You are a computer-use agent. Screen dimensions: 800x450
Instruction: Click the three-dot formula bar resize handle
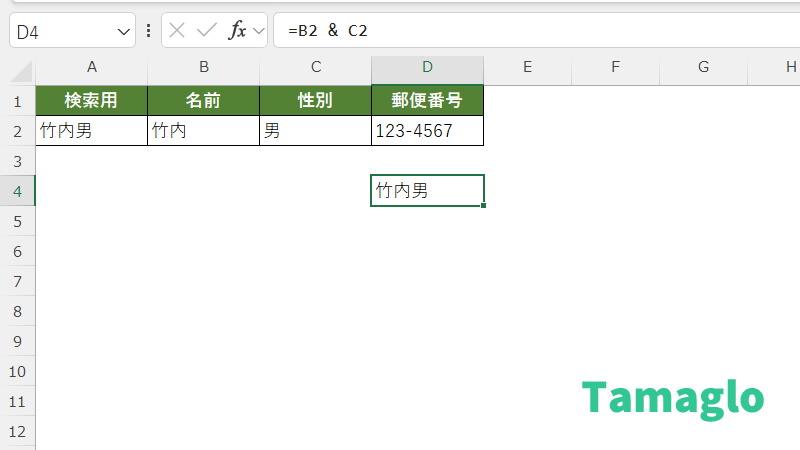click(149, 30)
